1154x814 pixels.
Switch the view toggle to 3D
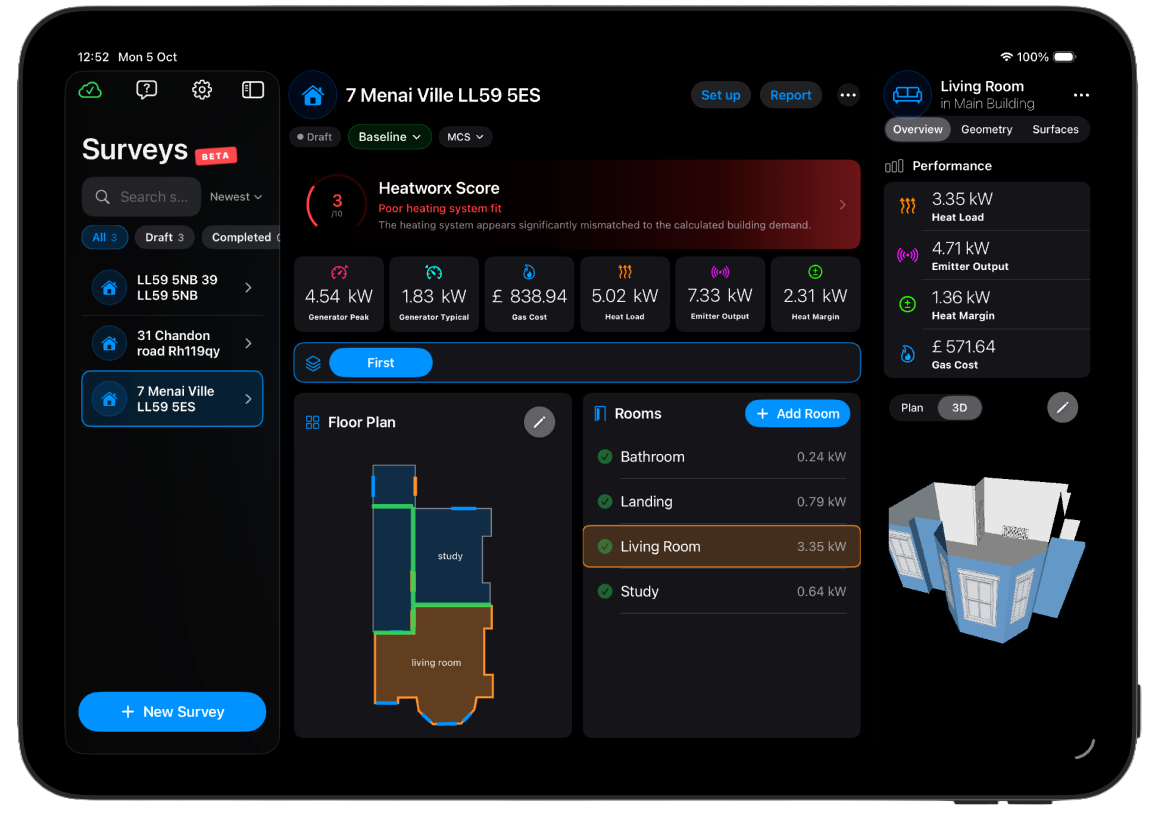960,408
